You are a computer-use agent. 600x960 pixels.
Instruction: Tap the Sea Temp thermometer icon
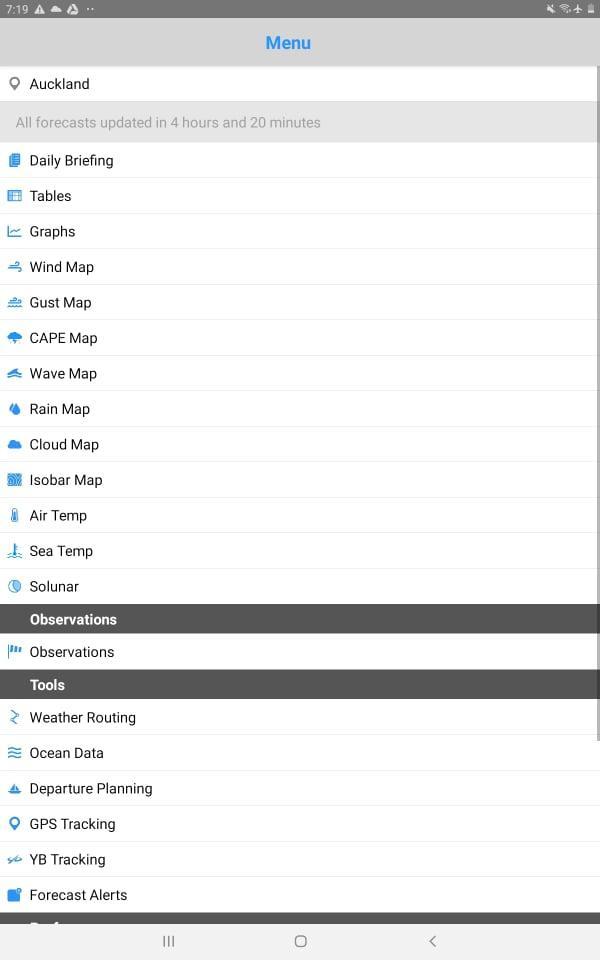[x=14, y=551]
